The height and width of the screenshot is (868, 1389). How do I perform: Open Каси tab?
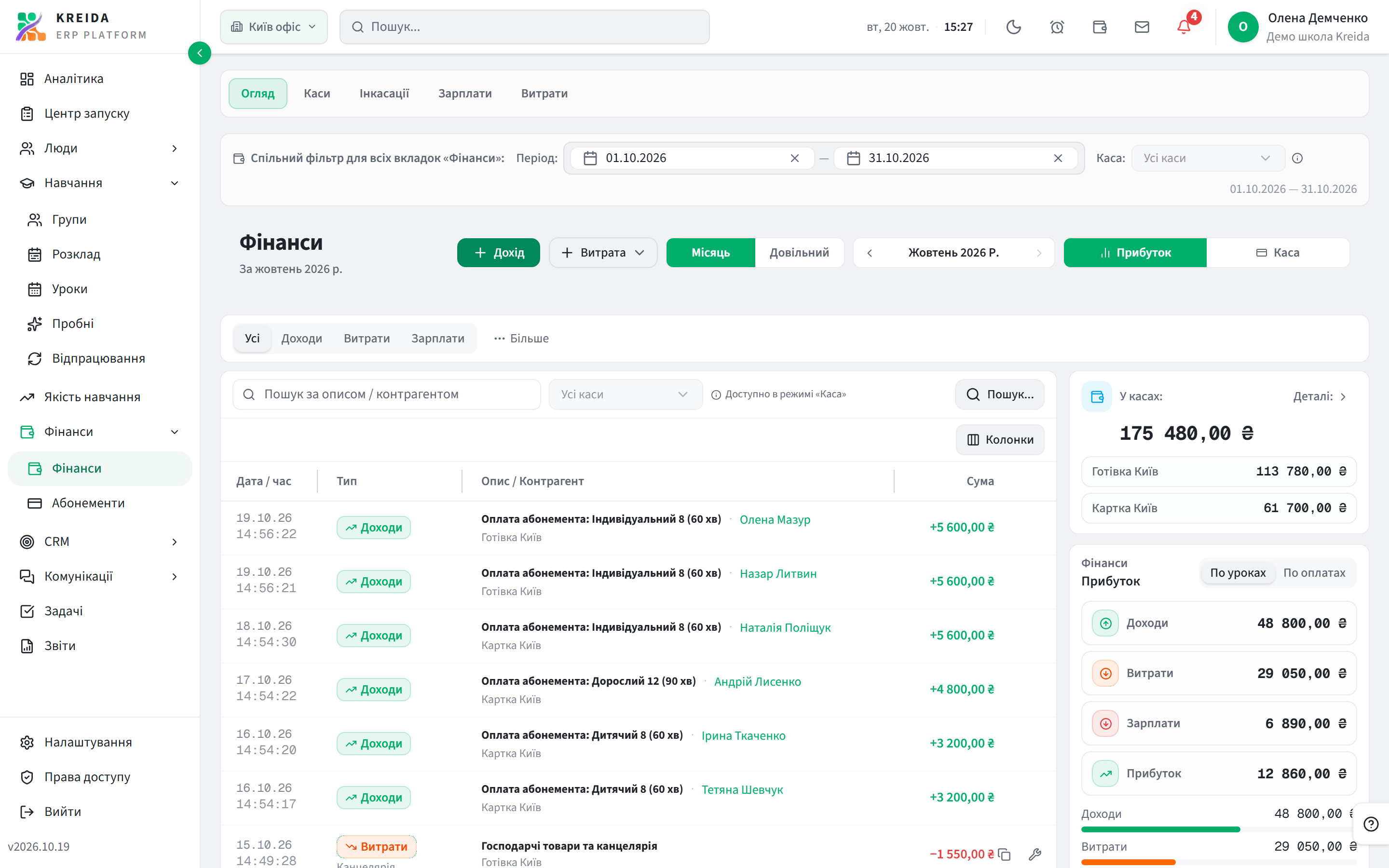click(317, 94)
